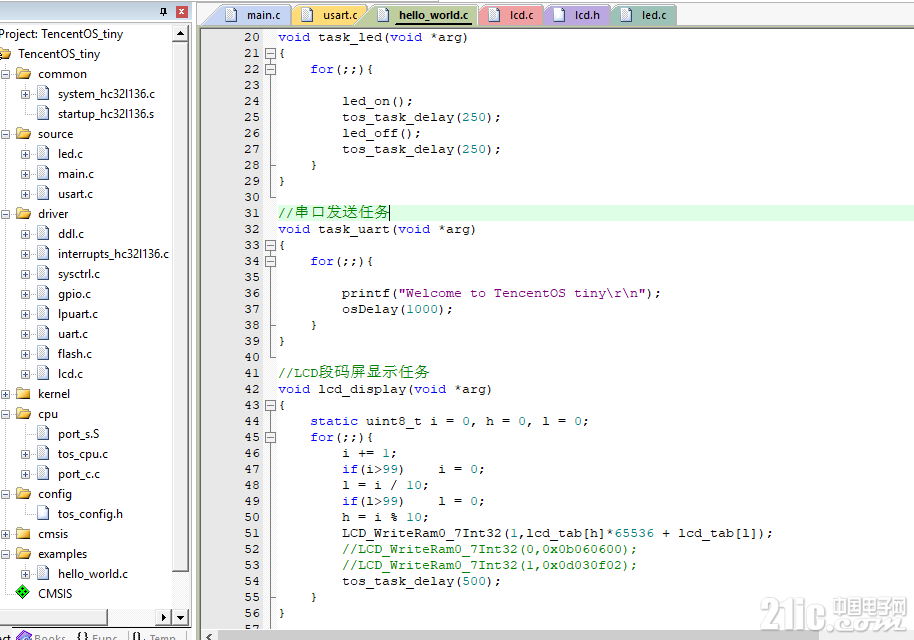Open the Books tab at panel bottom
Screen dimensions: 914x640
(42, 636)
